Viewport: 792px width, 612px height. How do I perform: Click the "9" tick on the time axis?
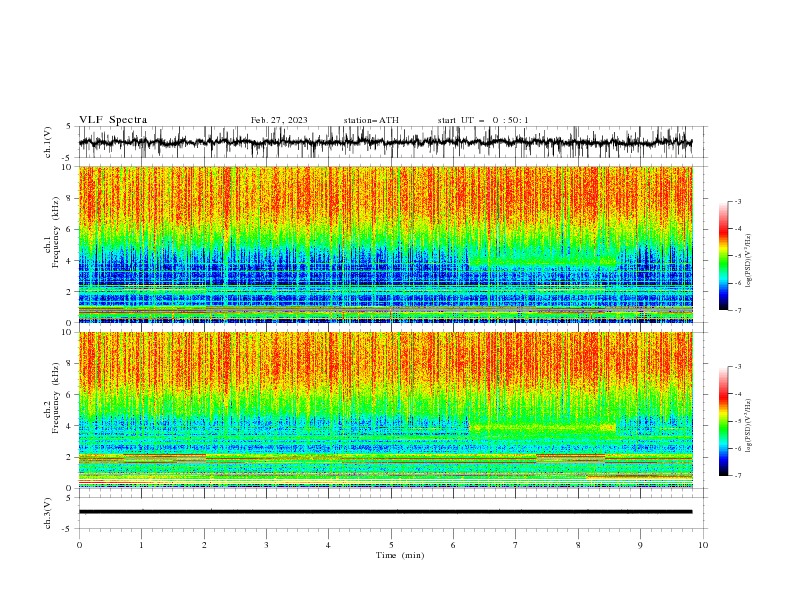640,545
